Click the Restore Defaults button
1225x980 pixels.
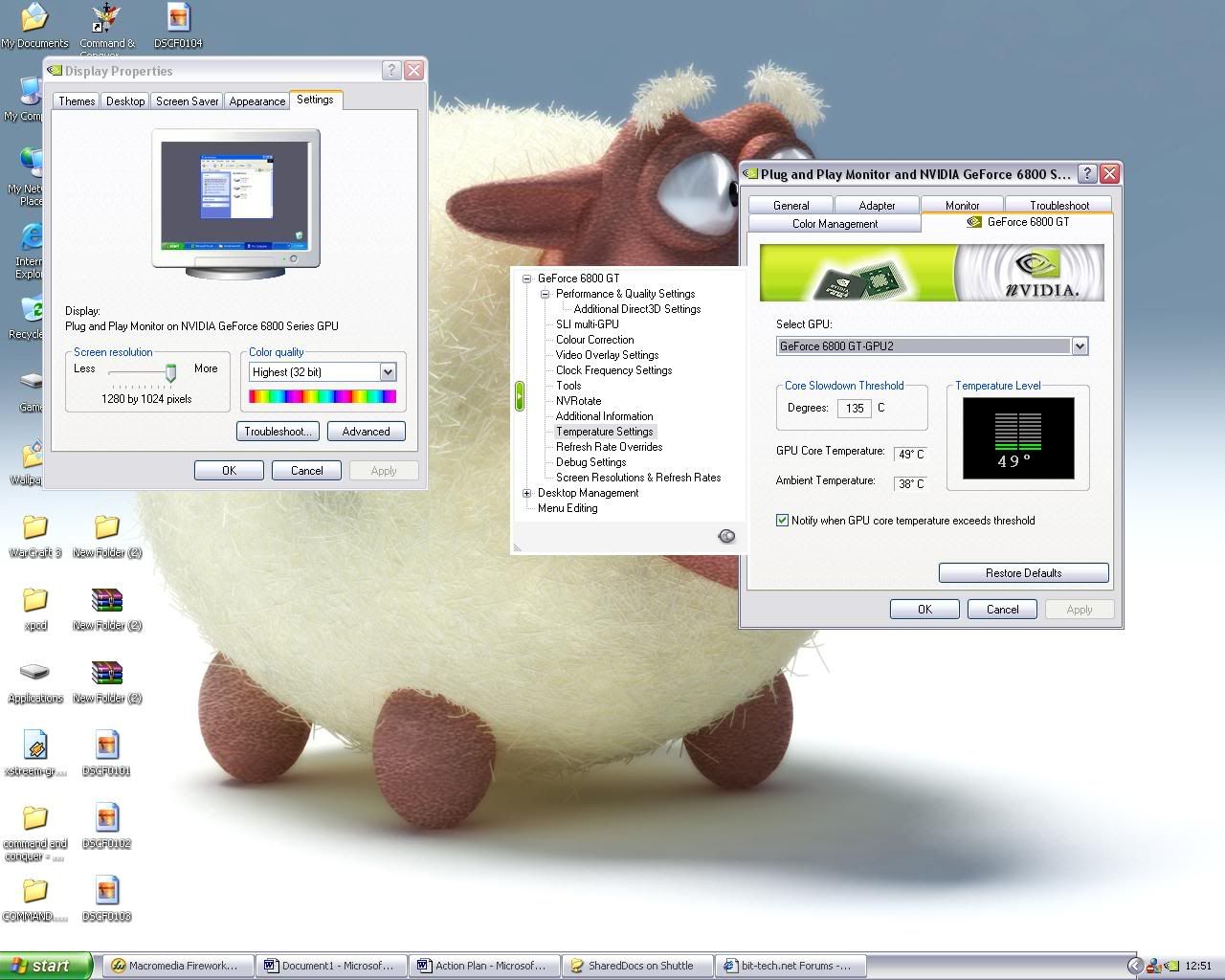point(1023,573)
